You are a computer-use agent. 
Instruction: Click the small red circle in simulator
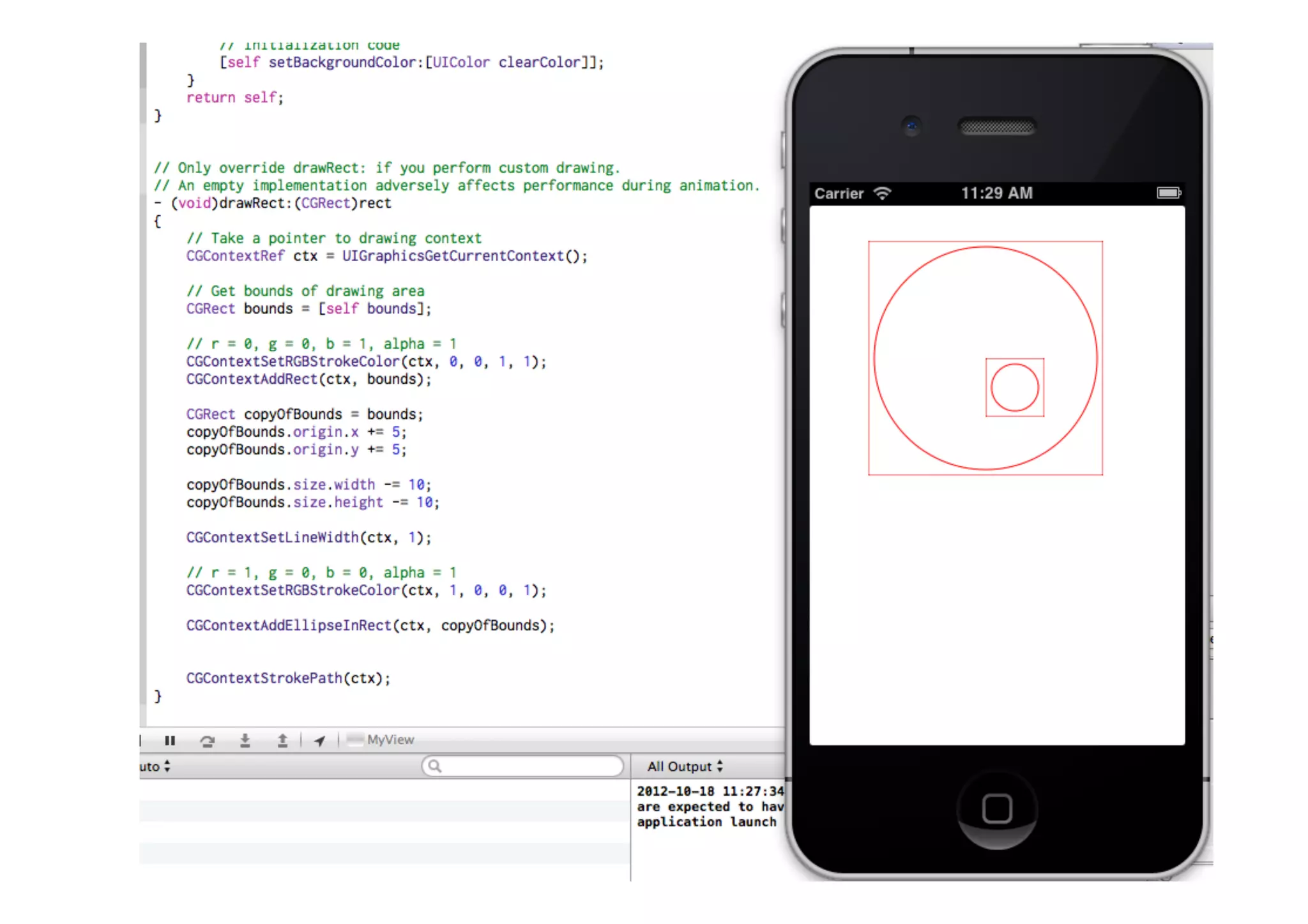click(x=1014, y=388)
